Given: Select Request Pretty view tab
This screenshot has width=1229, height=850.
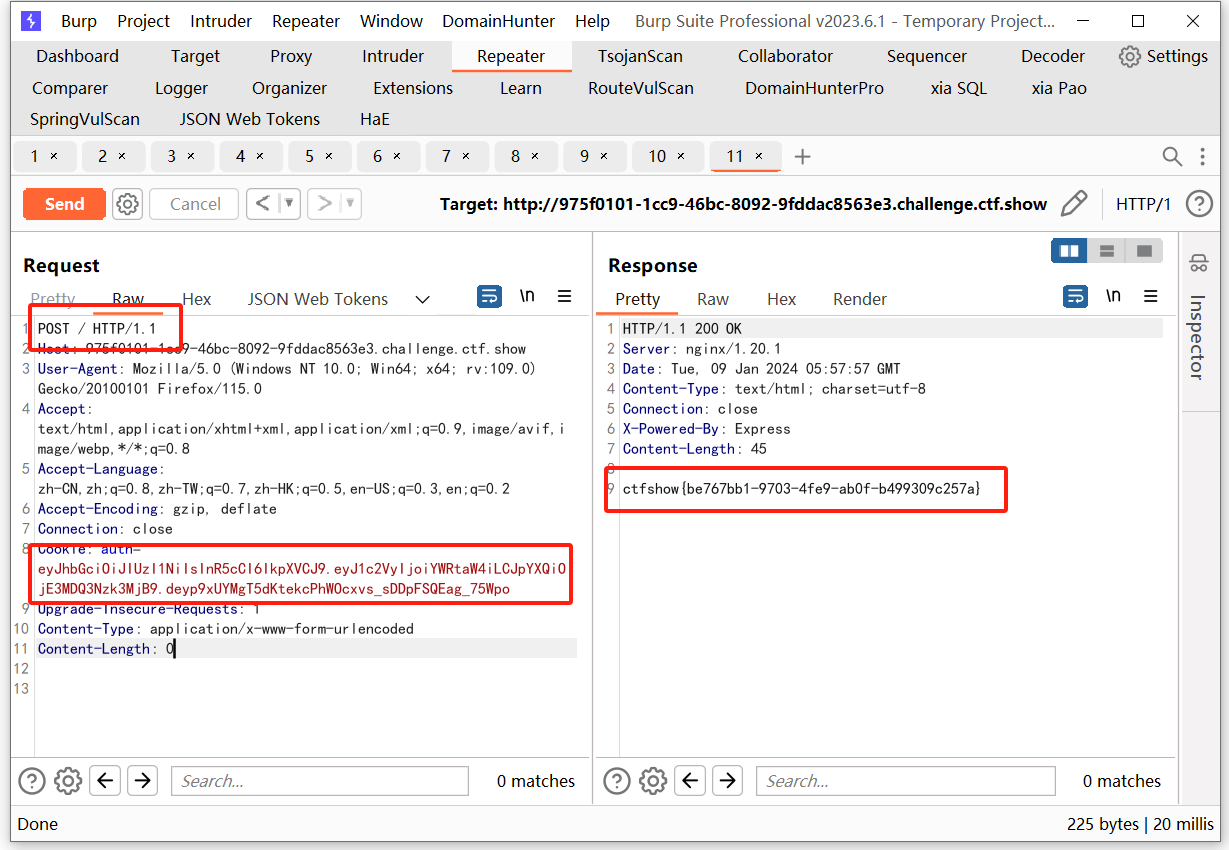Looking at the screenshot, I should pos(53,299).
